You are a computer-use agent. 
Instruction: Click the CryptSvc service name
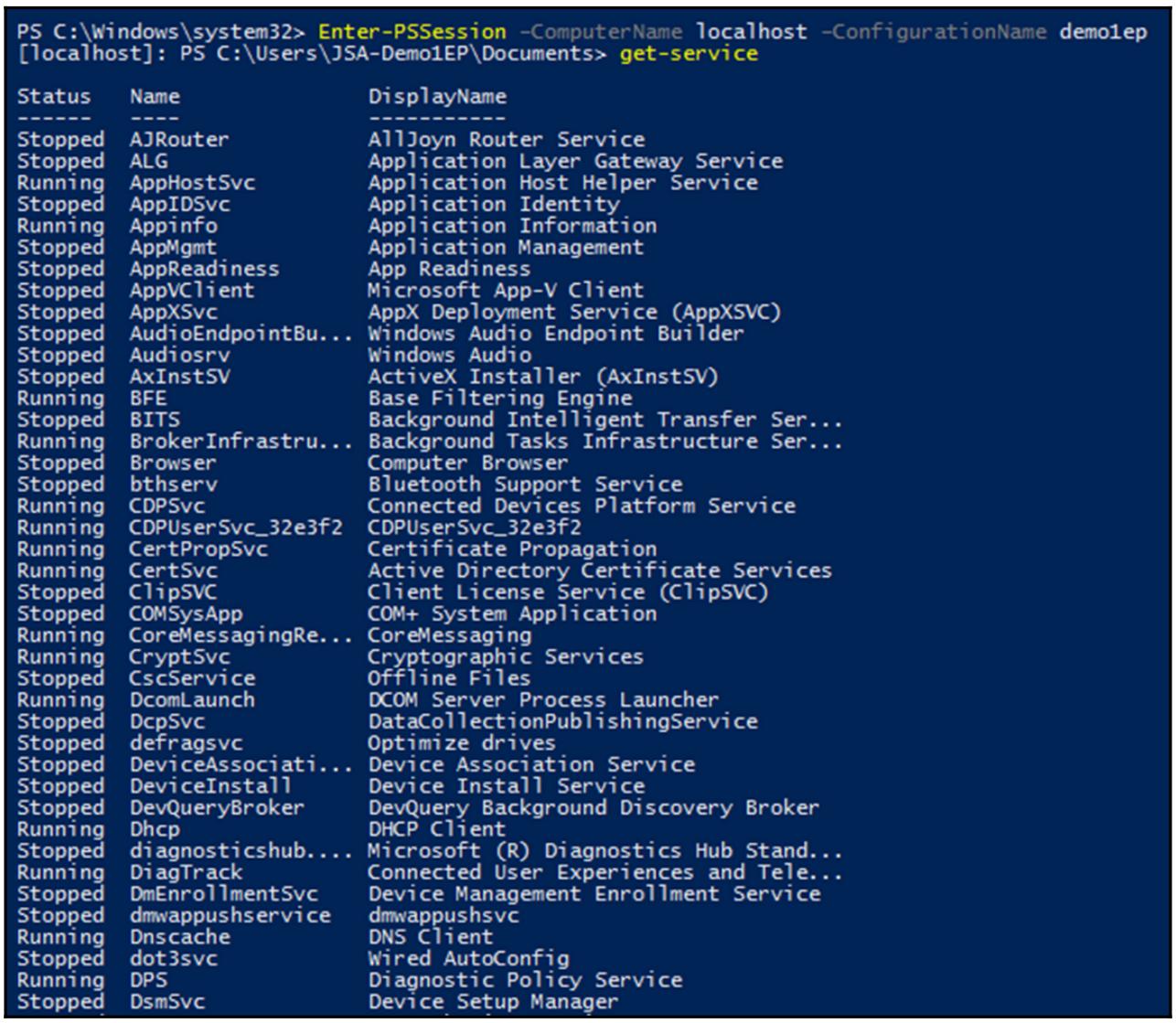coord(179,657)
